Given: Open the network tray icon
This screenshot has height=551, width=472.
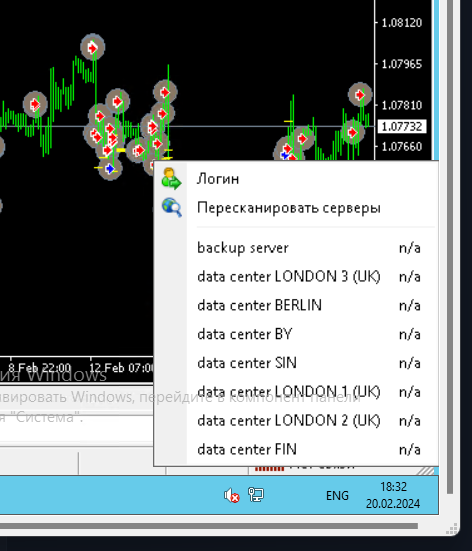Looking at the screenshot, I should point(256,495).
